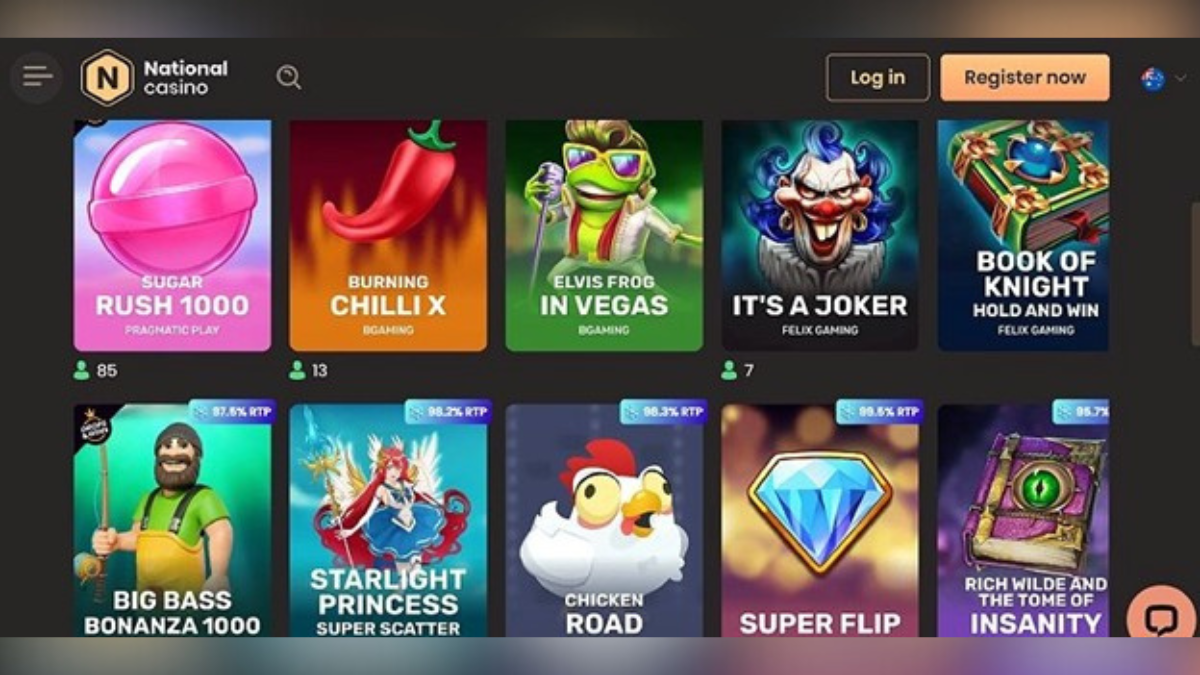The image size is (1200, 675).
Task: Click the National Casino hexagon logo
Action: point(107,77)
